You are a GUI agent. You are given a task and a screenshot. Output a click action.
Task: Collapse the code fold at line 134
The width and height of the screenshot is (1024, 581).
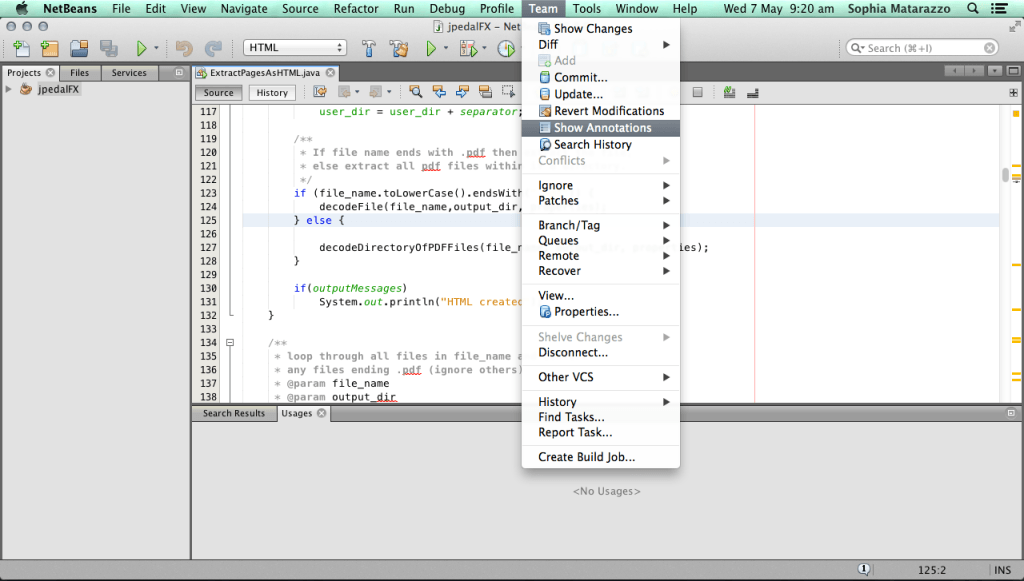click(x=231, y=341)
